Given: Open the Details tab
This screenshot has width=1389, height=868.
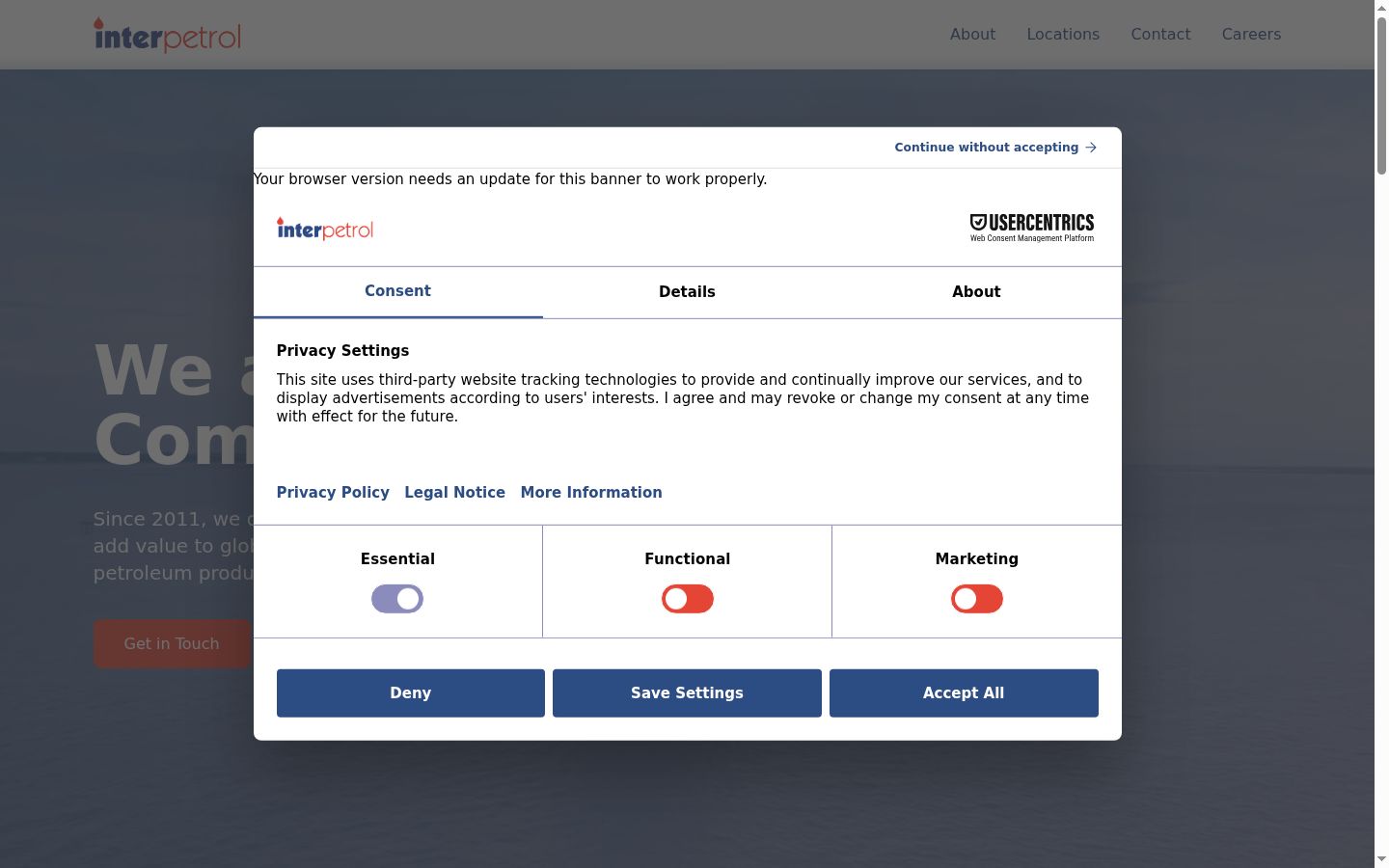Looking at the screenshot, I should point(687,292).
